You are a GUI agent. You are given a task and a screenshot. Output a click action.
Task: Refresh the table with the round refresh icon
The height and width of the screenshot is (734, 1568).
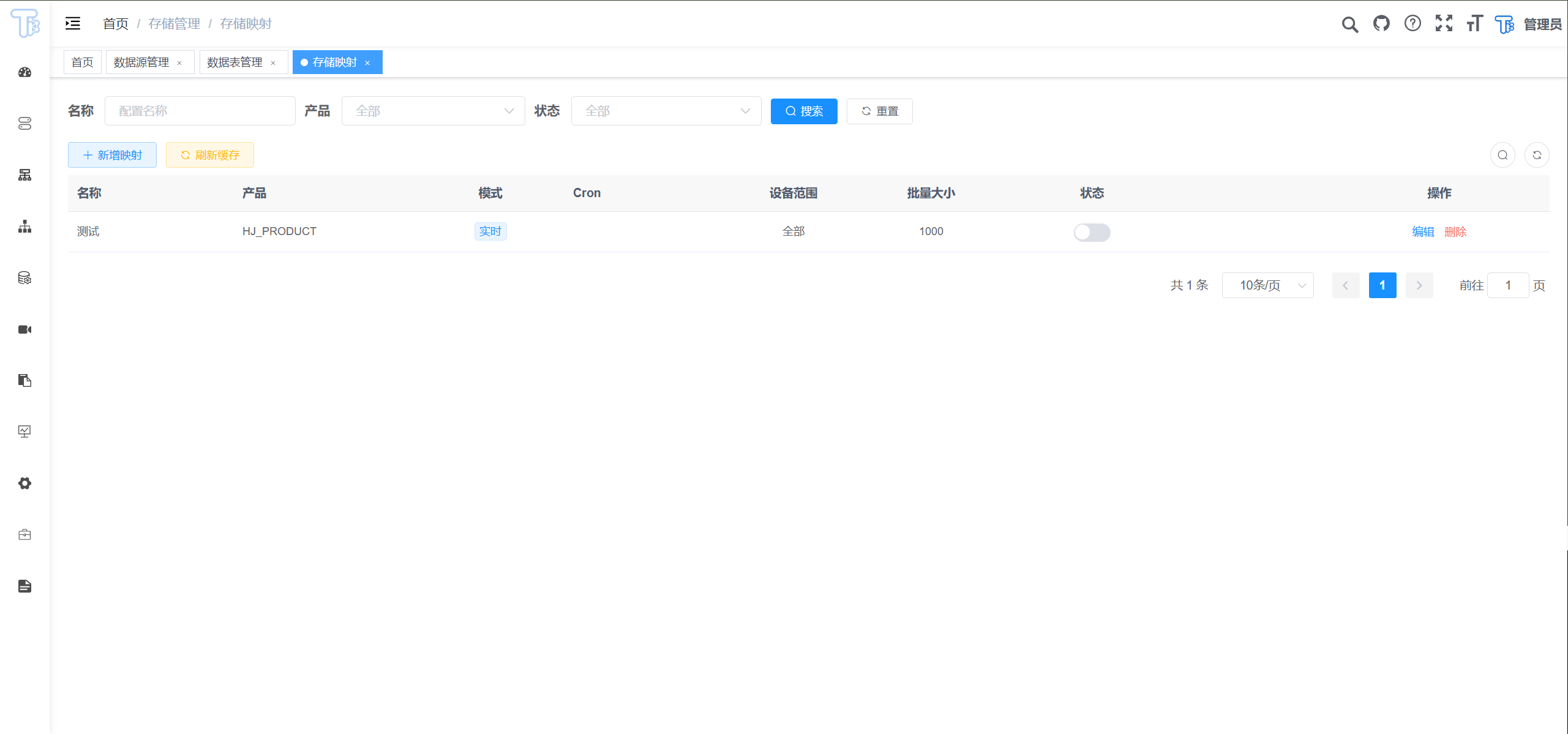click(x=1537, y=155)
